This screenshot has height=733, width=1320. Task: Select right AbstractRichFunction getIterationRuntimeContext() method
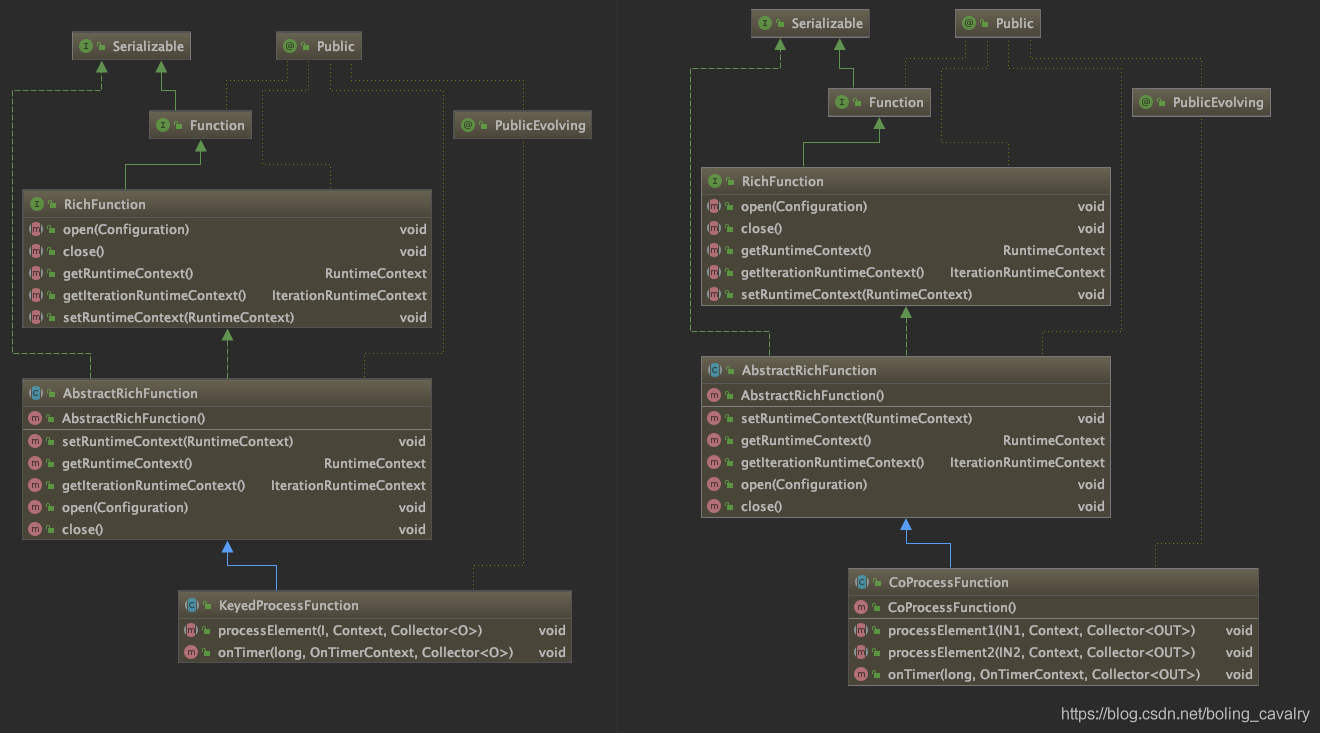[x=832, y=462]
